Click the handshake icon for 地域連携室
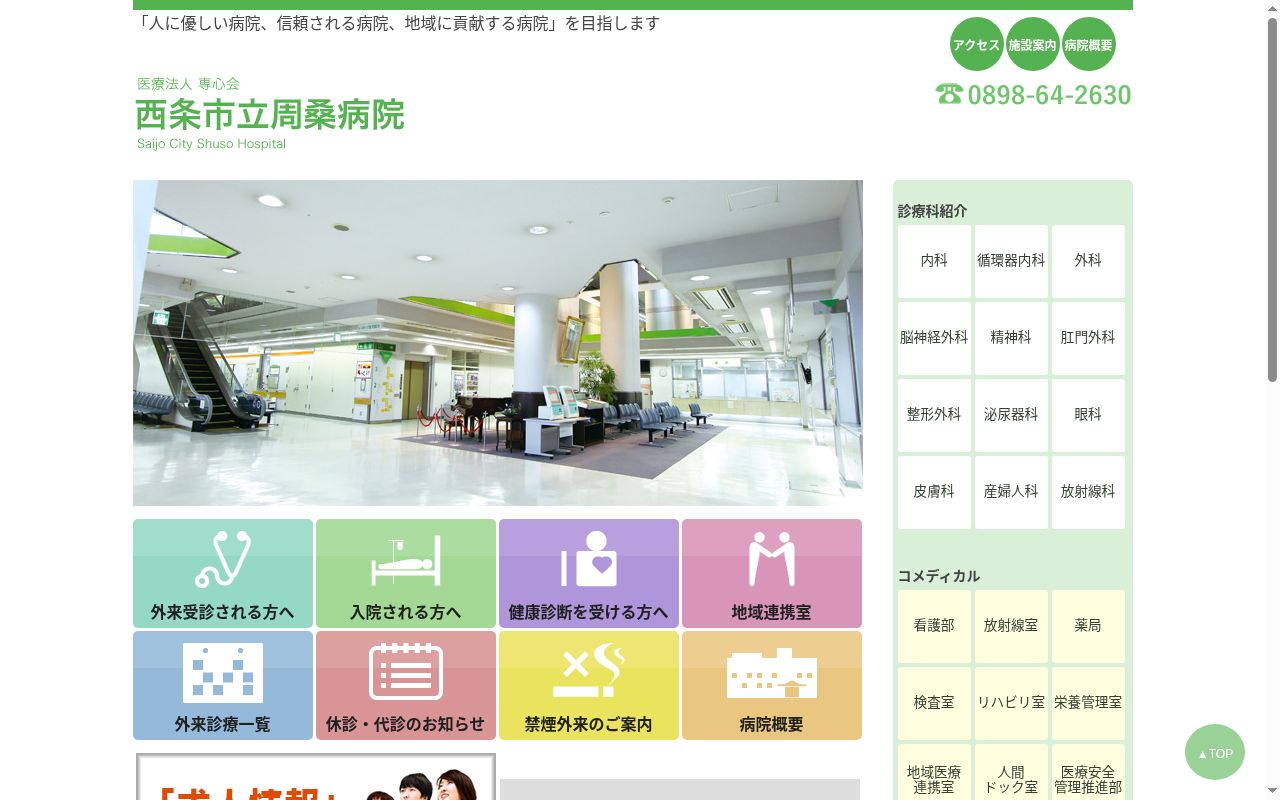1280x800 pixels. (x=772, y=559)
